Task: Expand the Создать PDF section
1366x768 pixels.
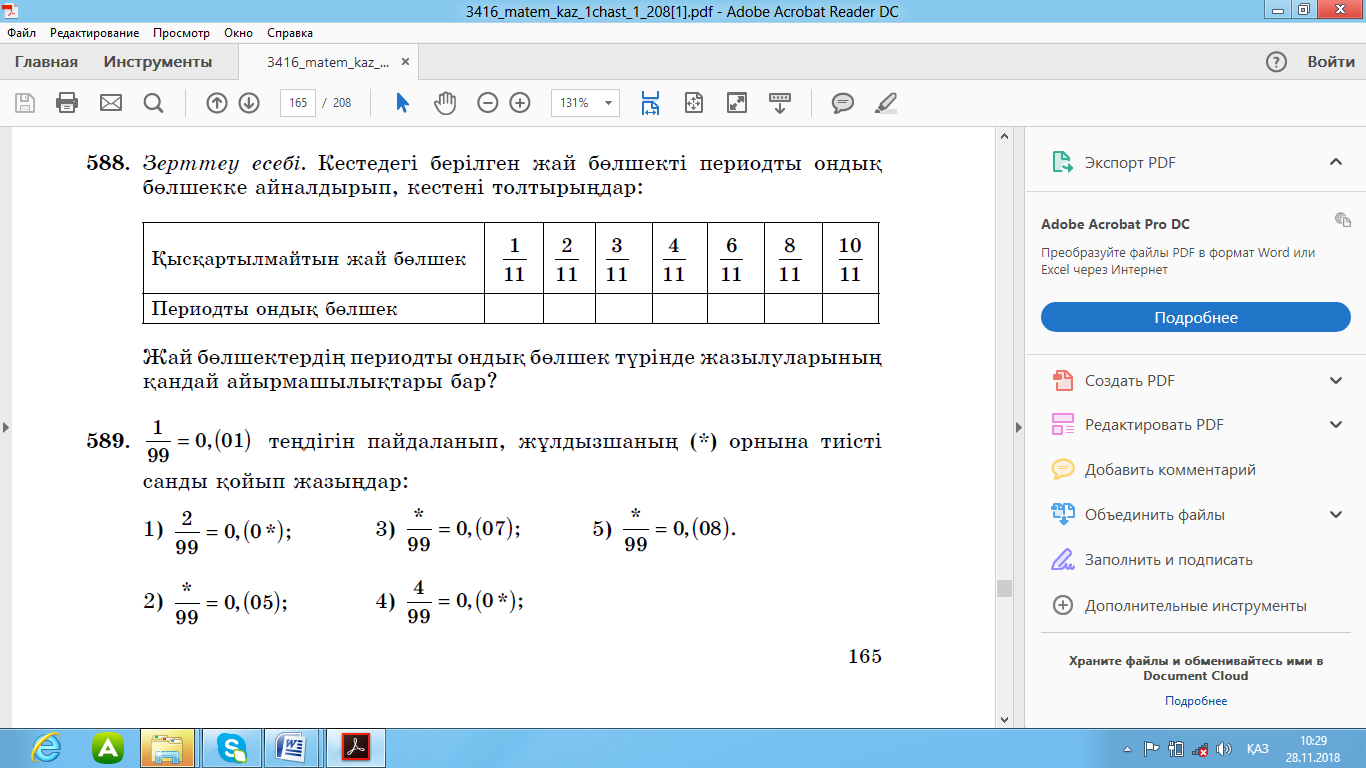Action: click(1335, 381)
